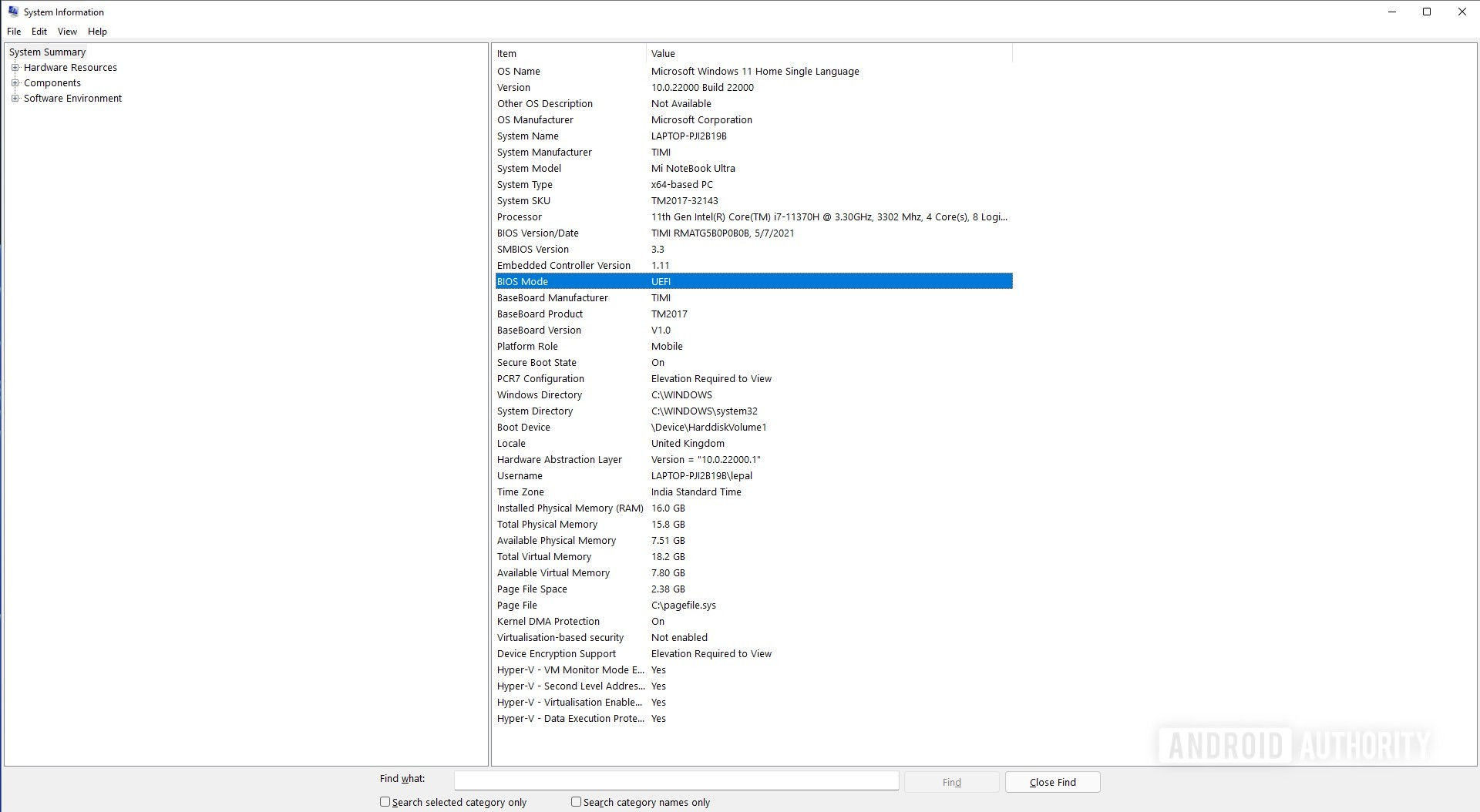
Task: Select the Device Encryption Support row
Action: (x=753, y=653)
